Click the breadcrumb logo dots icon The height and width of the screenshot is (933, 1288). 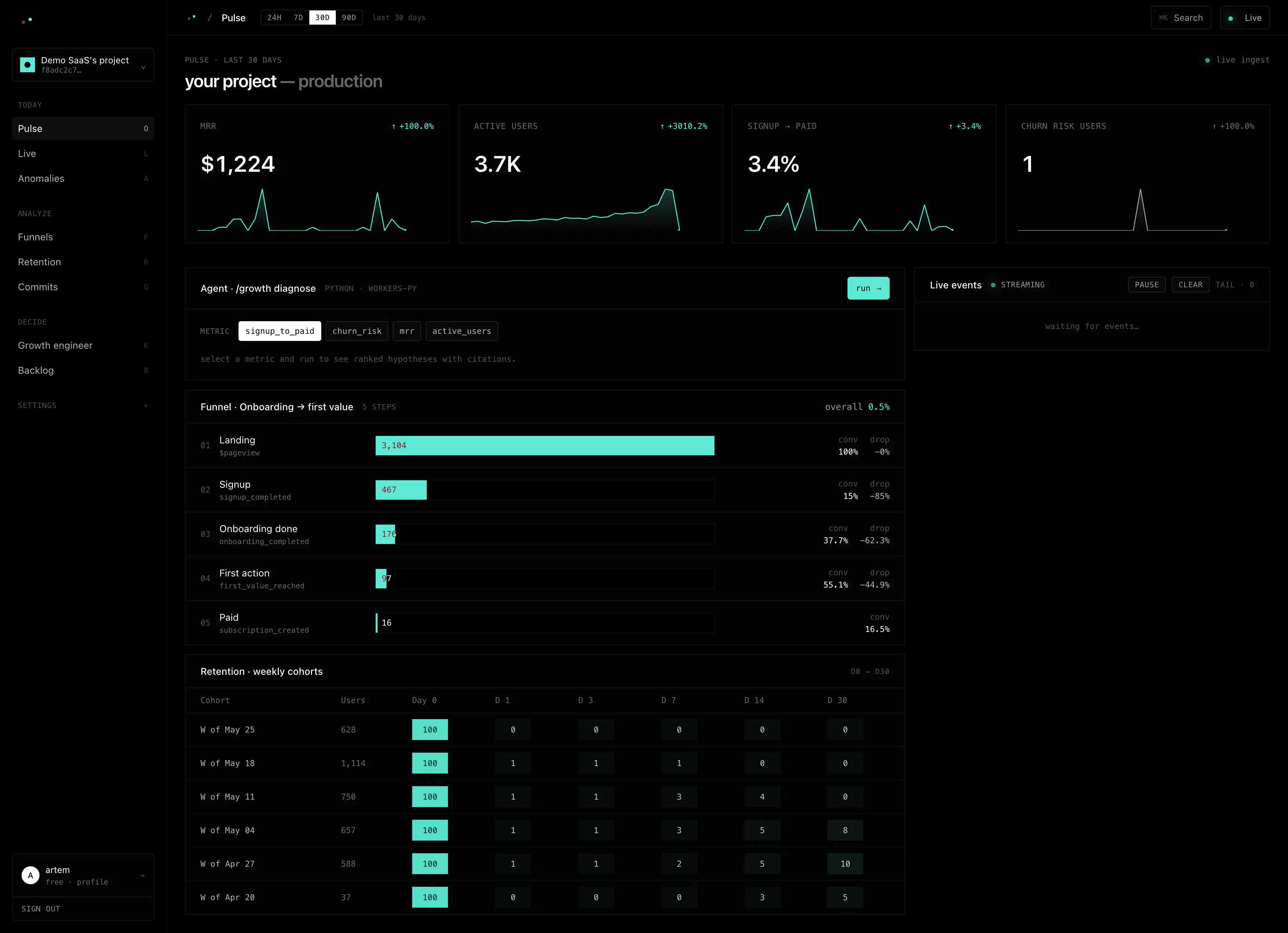click(192, 18)
